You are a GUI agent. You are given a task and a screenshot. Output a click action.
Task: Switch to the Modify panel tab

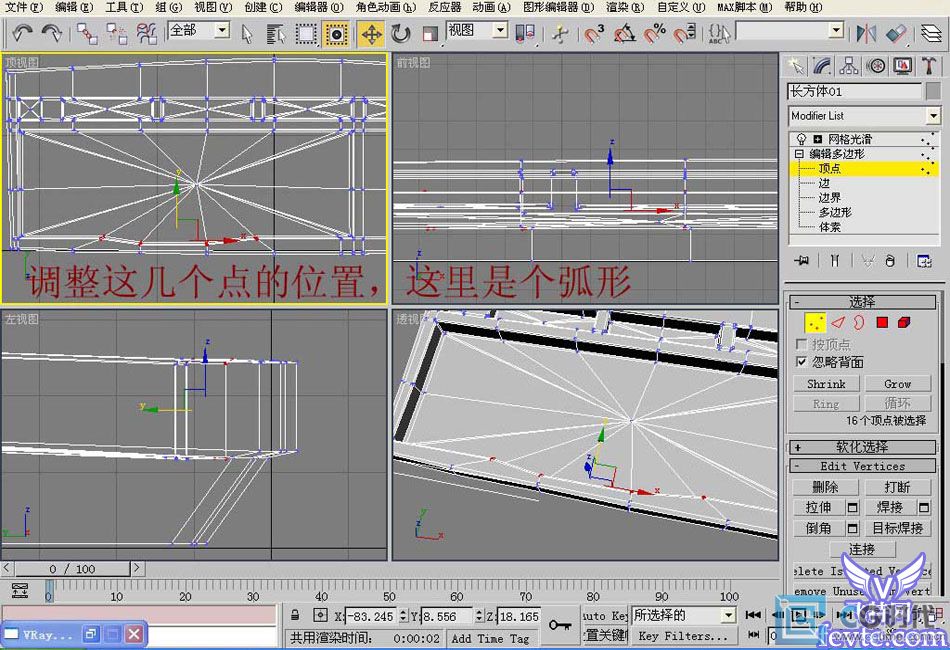tap(822, 65)
